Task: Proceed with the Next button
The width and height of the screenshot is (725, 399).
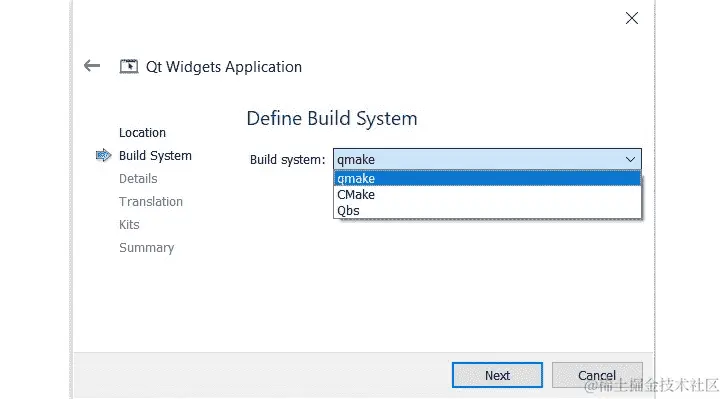Action: pos(497,375)
